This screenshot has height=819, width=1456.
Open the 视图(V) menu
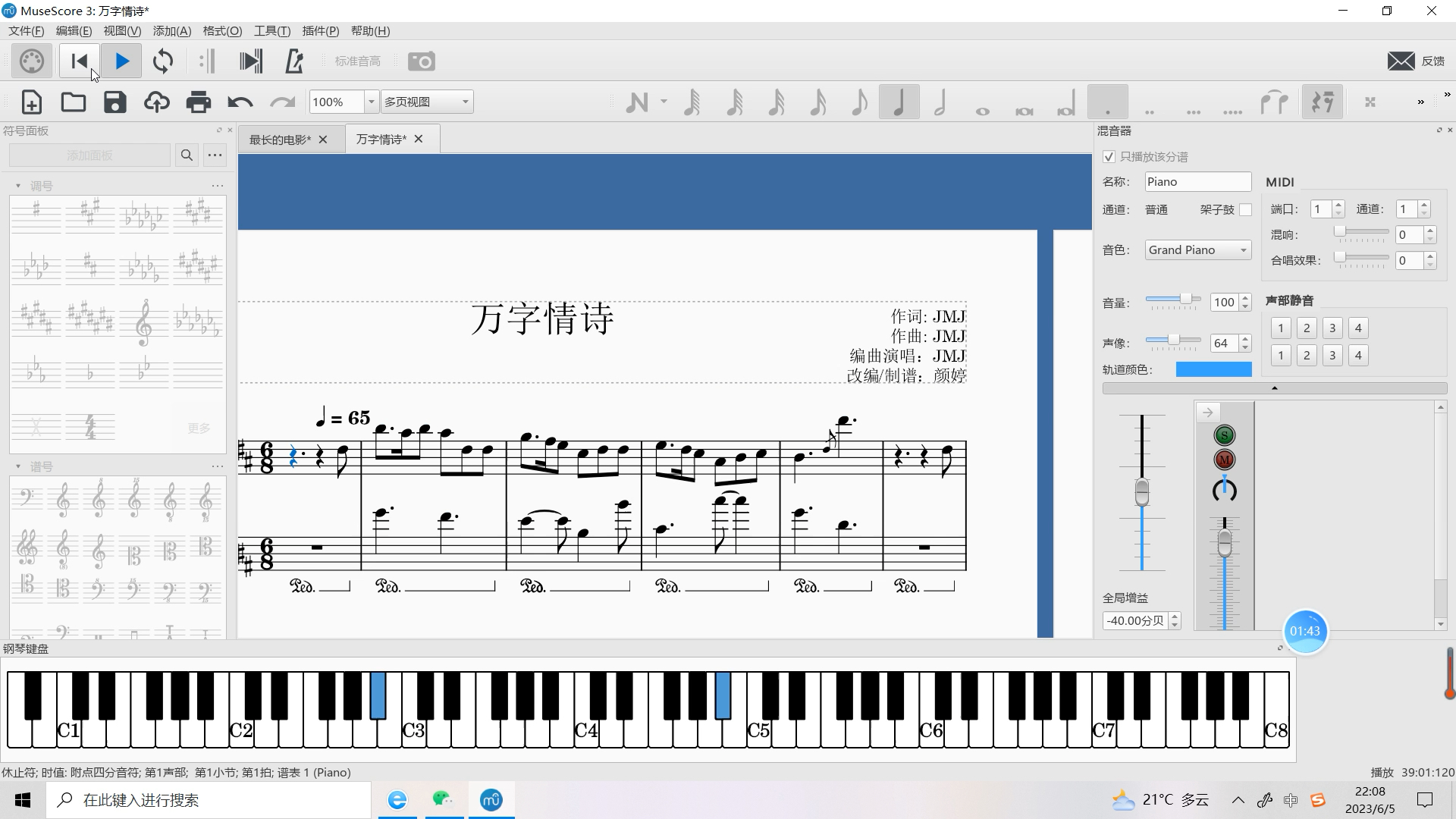pos(119,30)
